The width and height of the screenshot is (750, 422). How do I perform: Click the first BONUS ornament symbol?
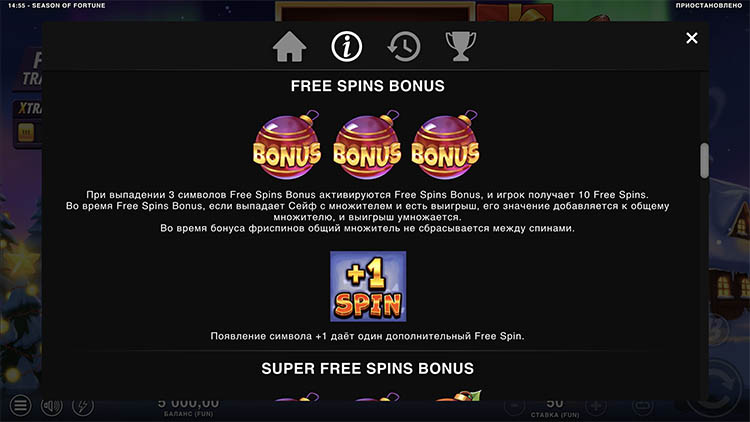(x=287, y=145)
